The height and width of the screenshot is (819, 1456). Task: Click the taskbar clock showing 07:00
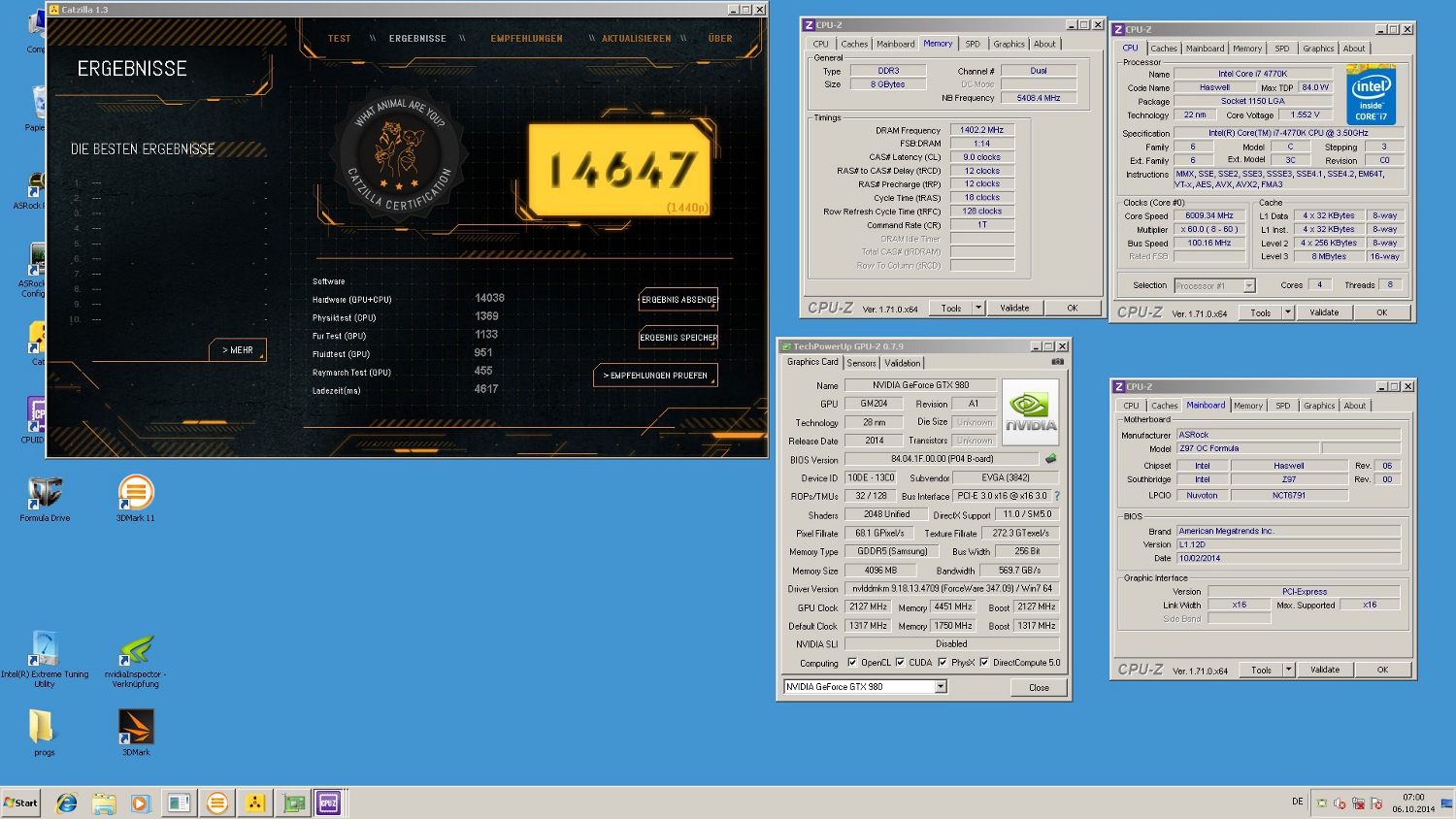click(x=1413, y=803)
